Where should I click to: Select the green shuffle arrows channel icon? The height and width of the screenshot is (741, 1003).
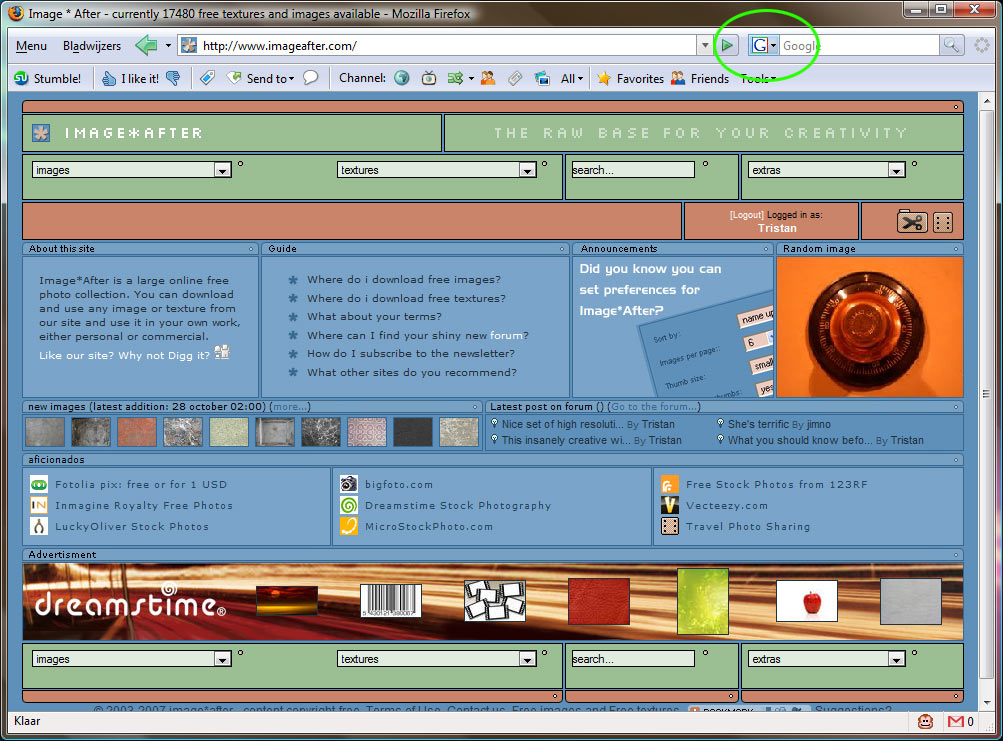455,78
